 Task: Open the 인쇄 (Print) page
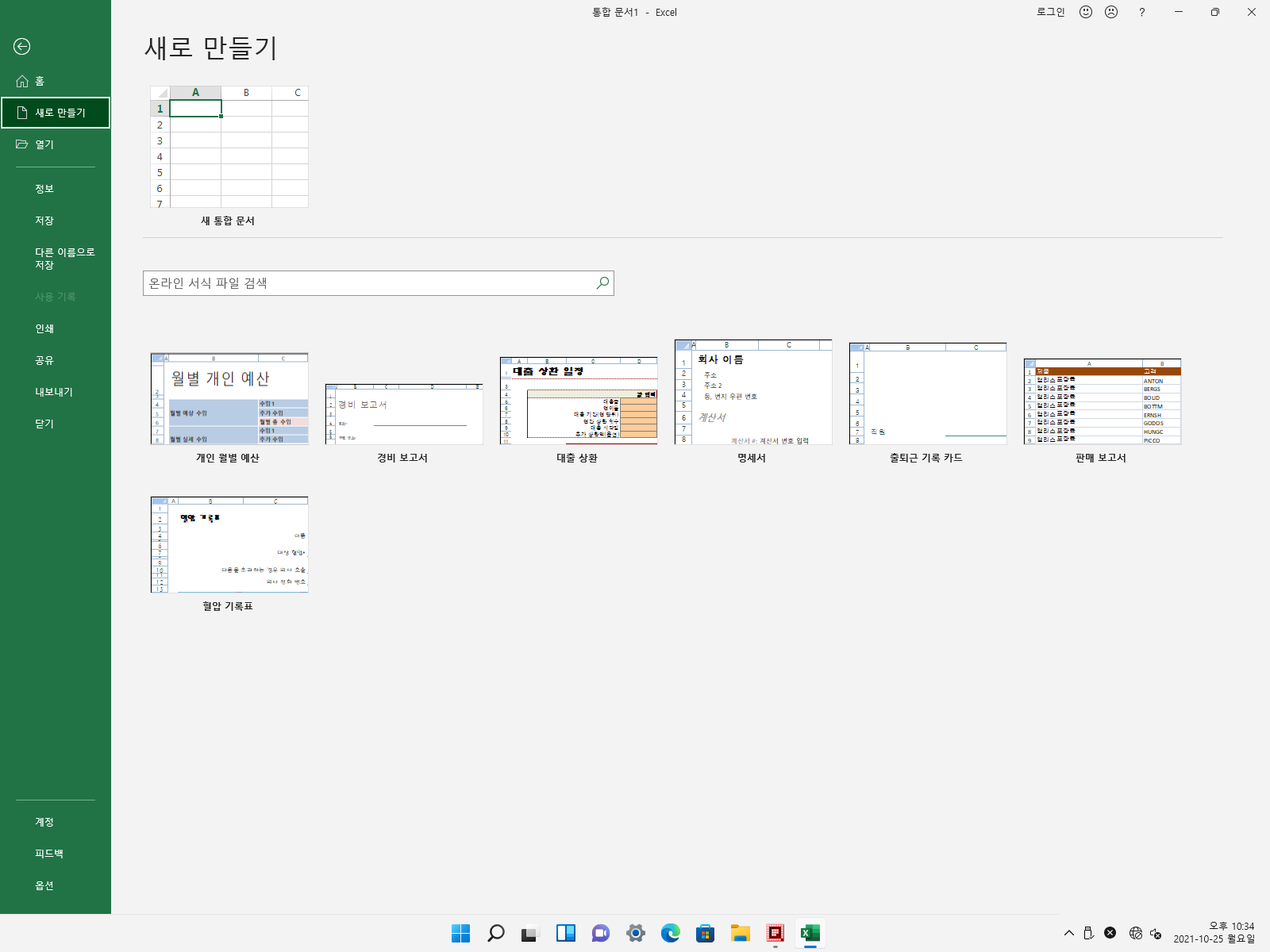56,328
